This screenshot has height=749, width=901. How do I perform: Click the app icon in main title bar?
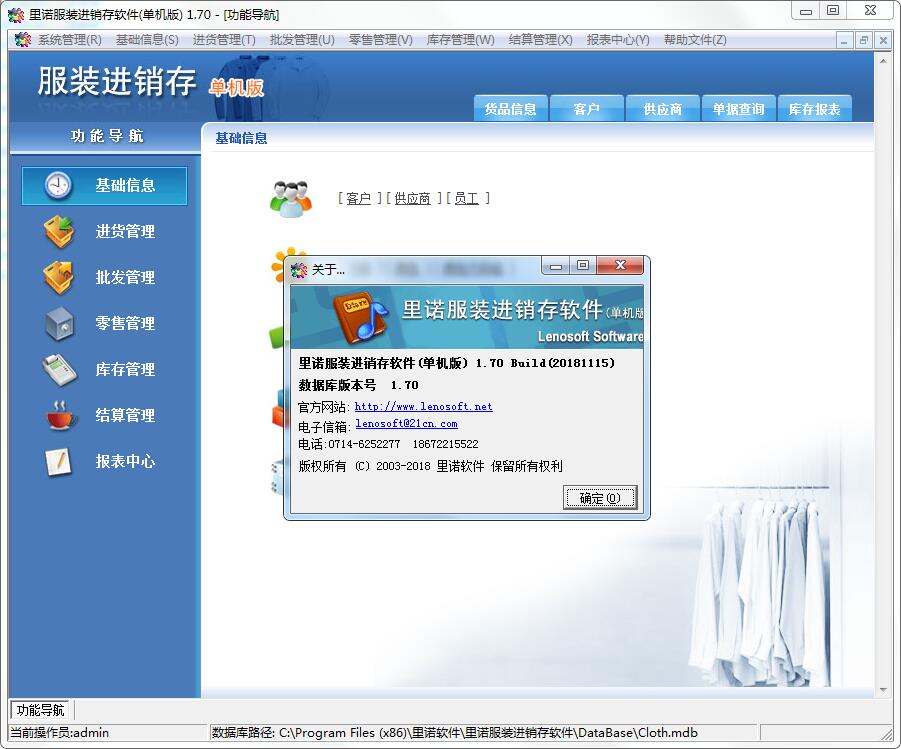(x=16, y=14)
